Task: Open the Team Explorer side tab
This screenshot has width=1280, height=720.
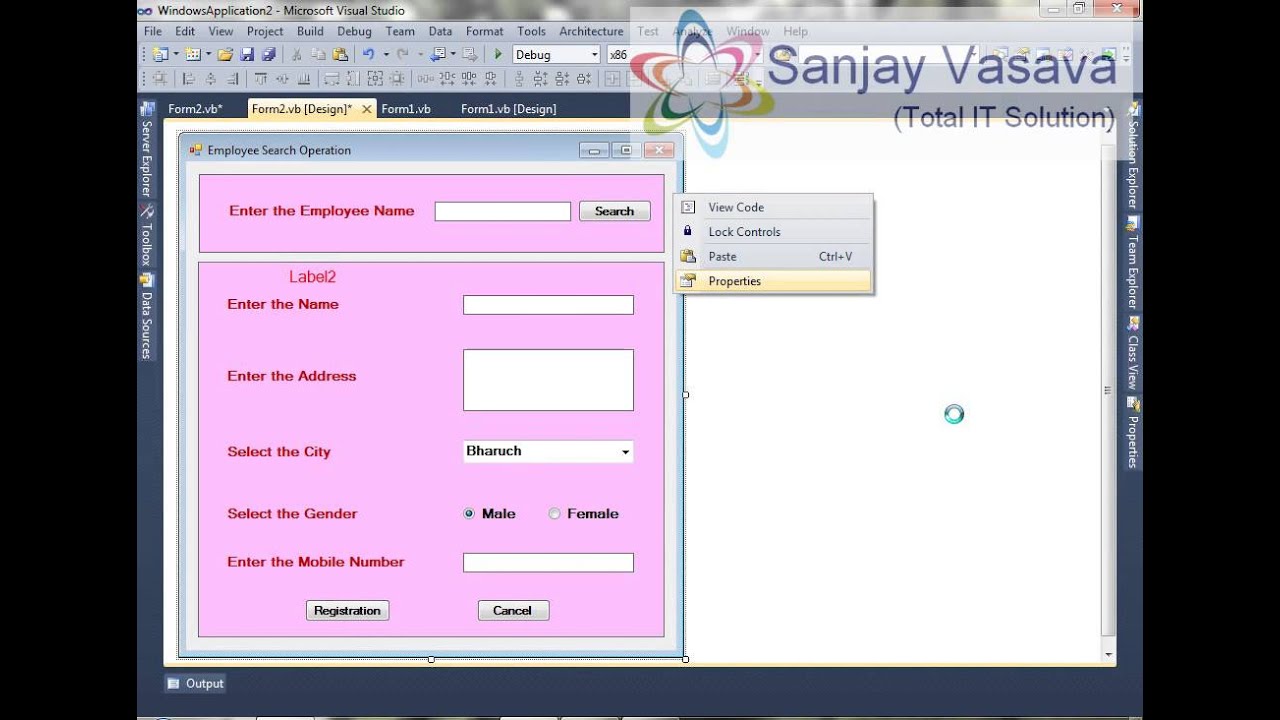Action: coord(1133,262)
